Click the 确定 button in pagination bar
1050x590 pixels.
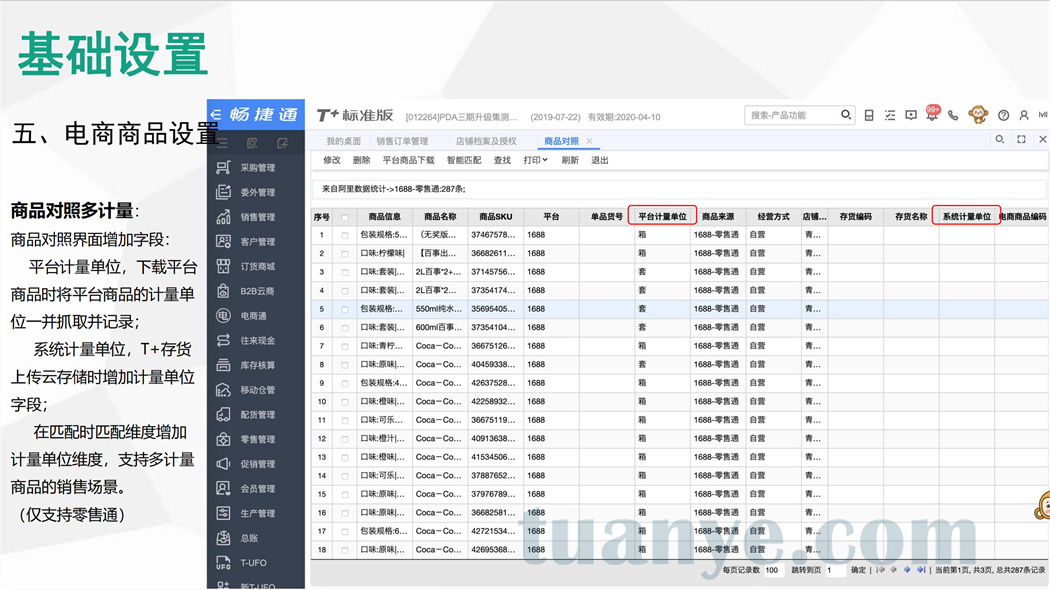(x=858, y=570)
